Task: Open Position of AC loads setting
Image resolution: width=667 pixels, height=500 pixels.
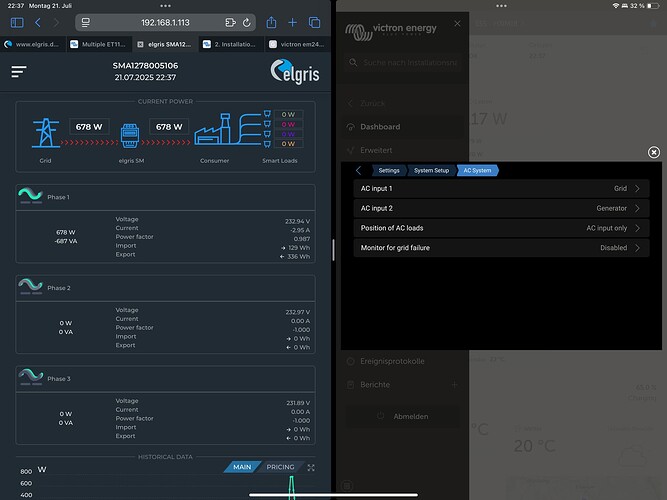Action: [x=501, y=228]
